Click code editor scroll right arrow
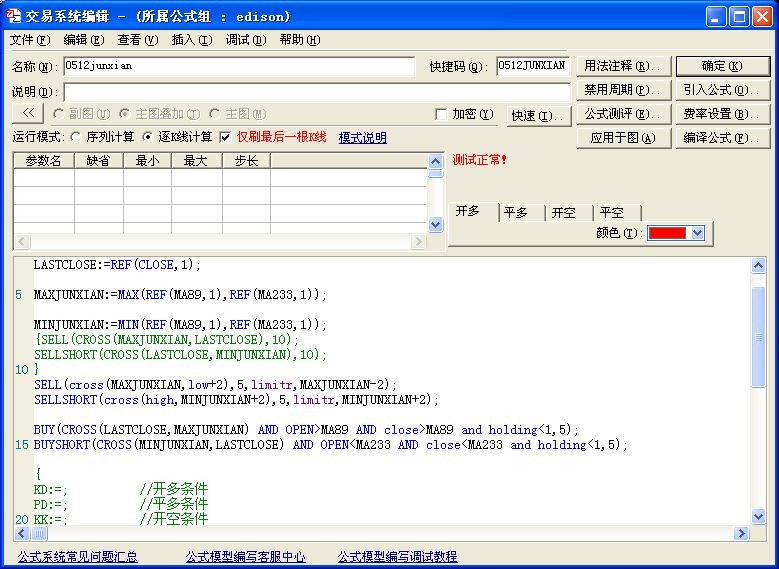This screenshot has width=779, height=569. coord(741,533)
